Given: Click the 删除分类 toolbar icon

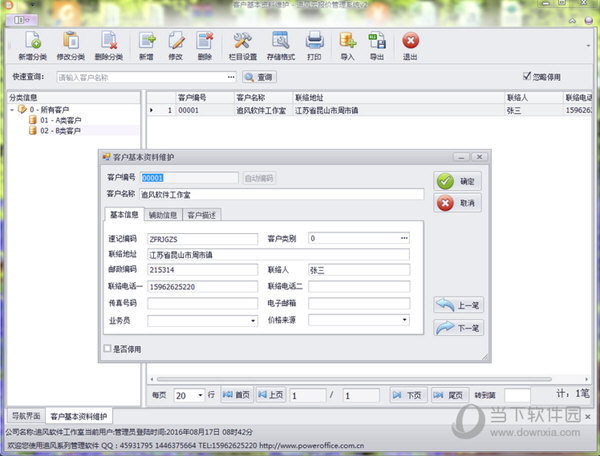Looking at the screenshot, I should [109, 46].
